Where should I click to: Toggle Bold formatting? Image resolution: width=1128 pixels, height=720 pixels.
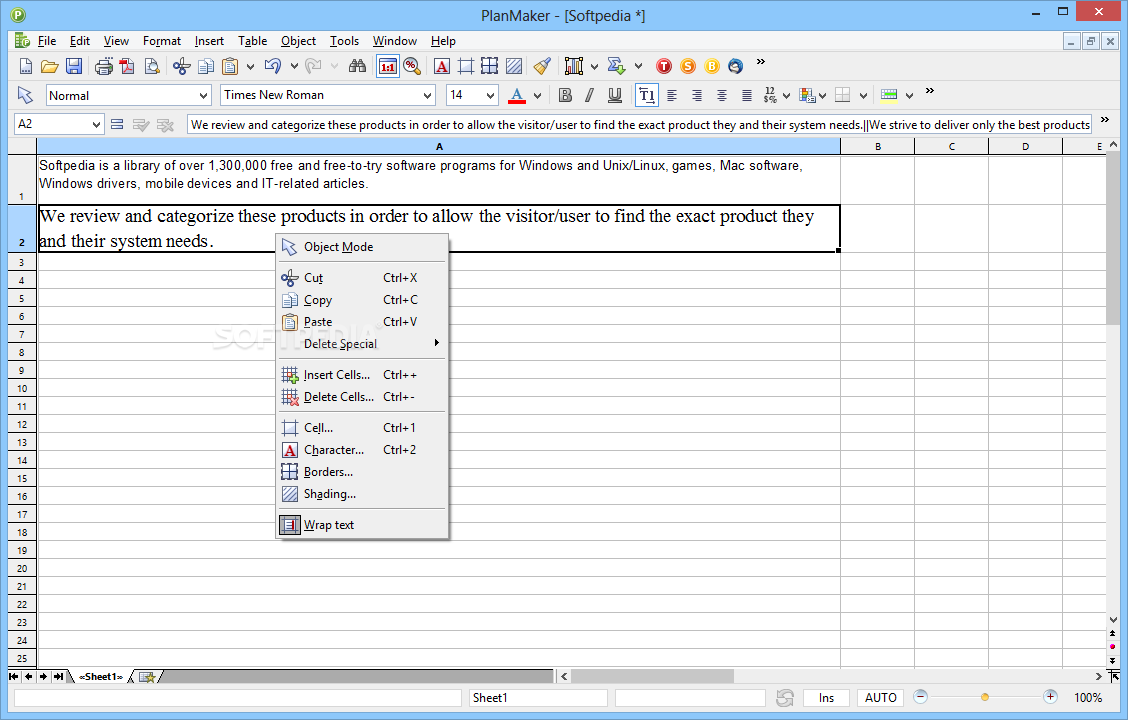(565, 95)
